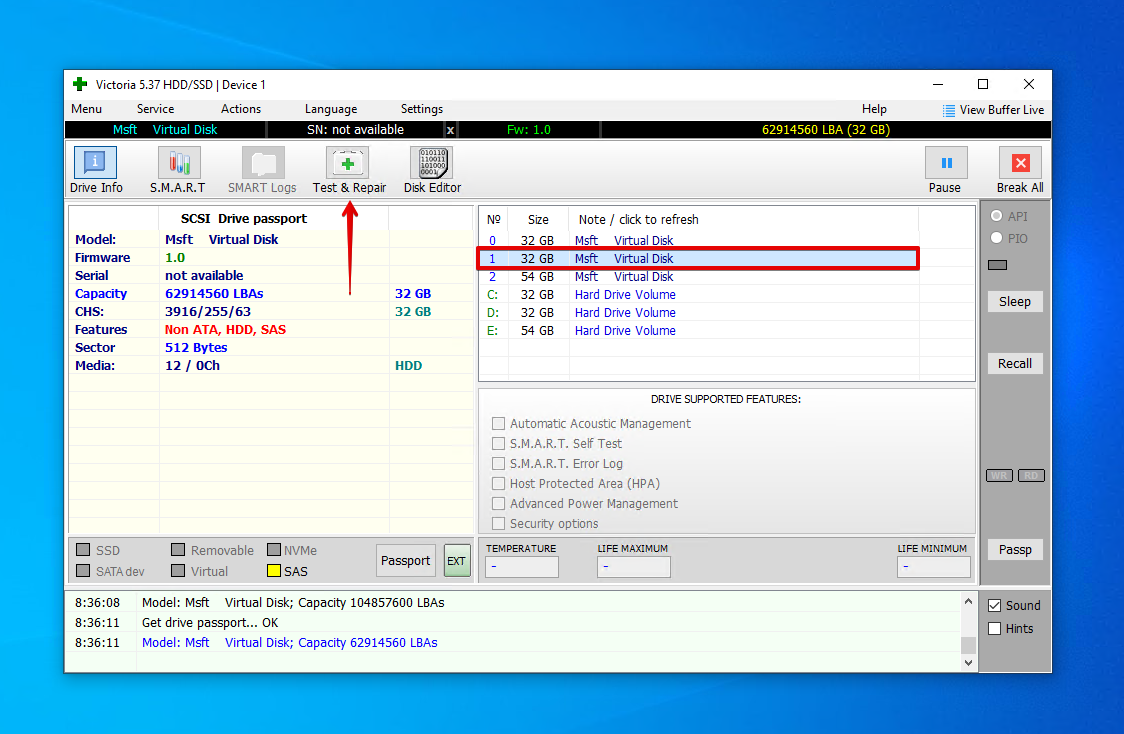Click the Passport button
Viewport: 1124px width, 734px height.
click(406, 561)
